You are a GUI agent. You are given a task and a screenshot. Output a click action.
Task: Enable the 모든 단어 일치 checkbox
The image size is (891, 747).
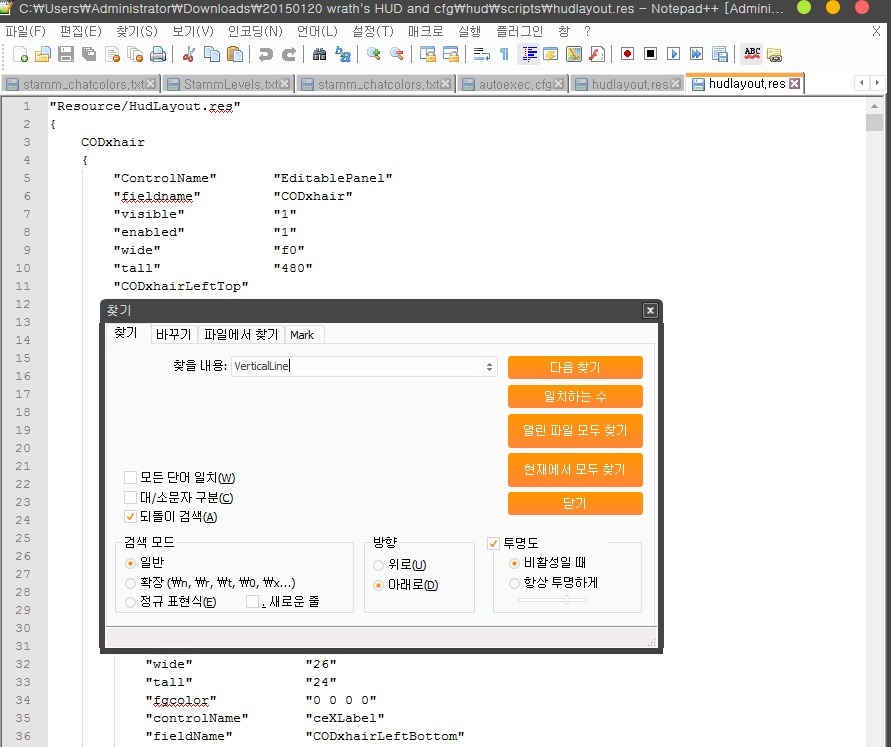(130, 478)
